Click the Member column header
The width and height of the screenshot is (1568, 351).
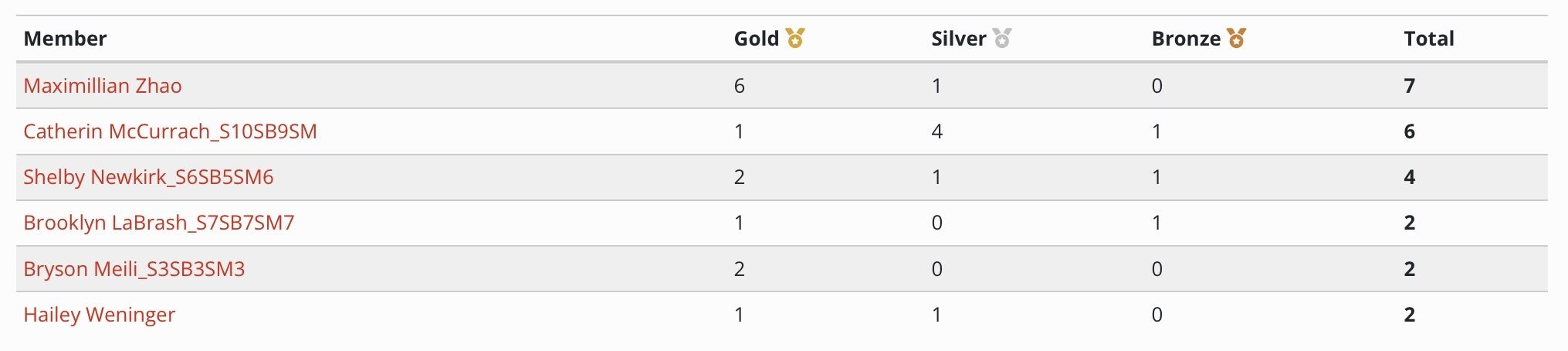(x=65, y=39)
